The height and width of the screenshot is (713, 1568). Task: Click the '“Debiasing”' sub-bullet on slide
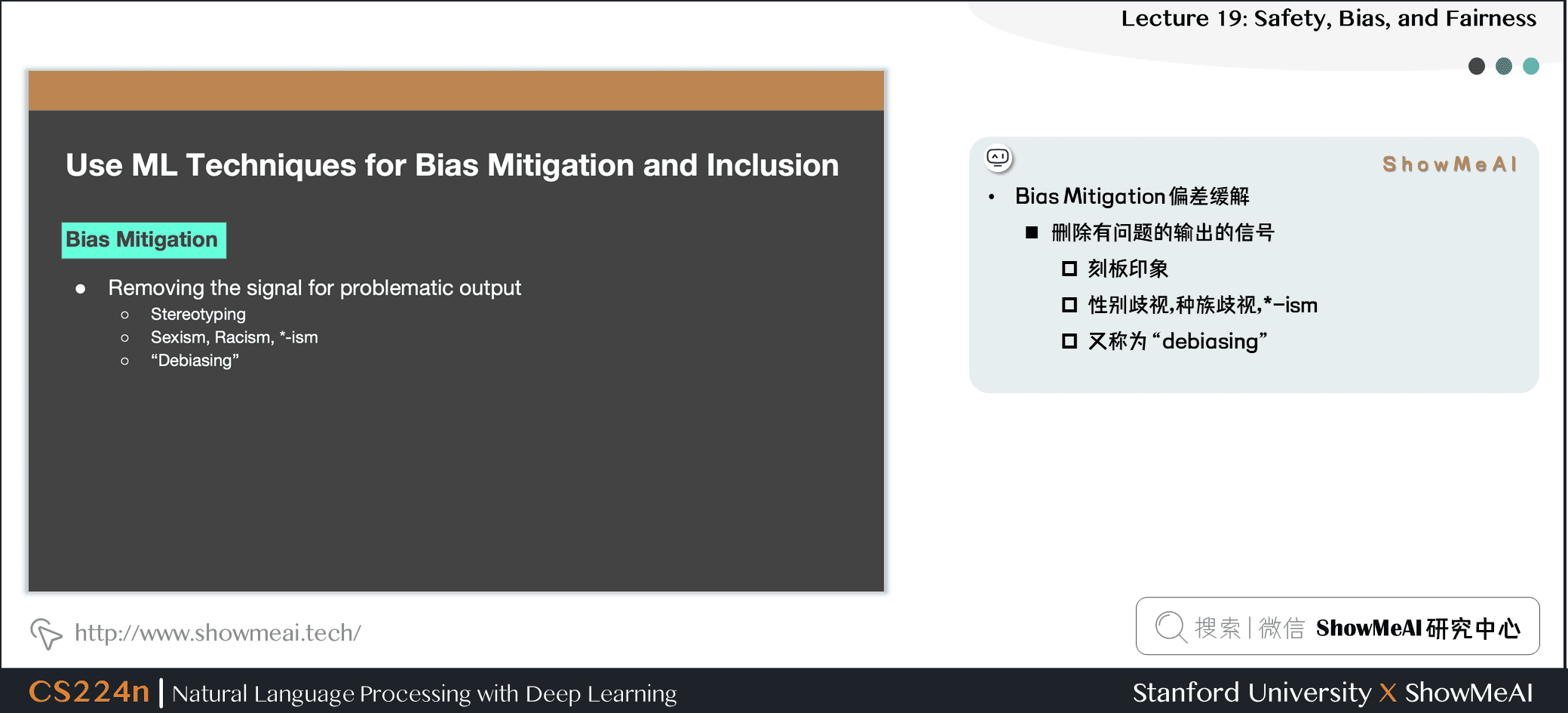195,361
